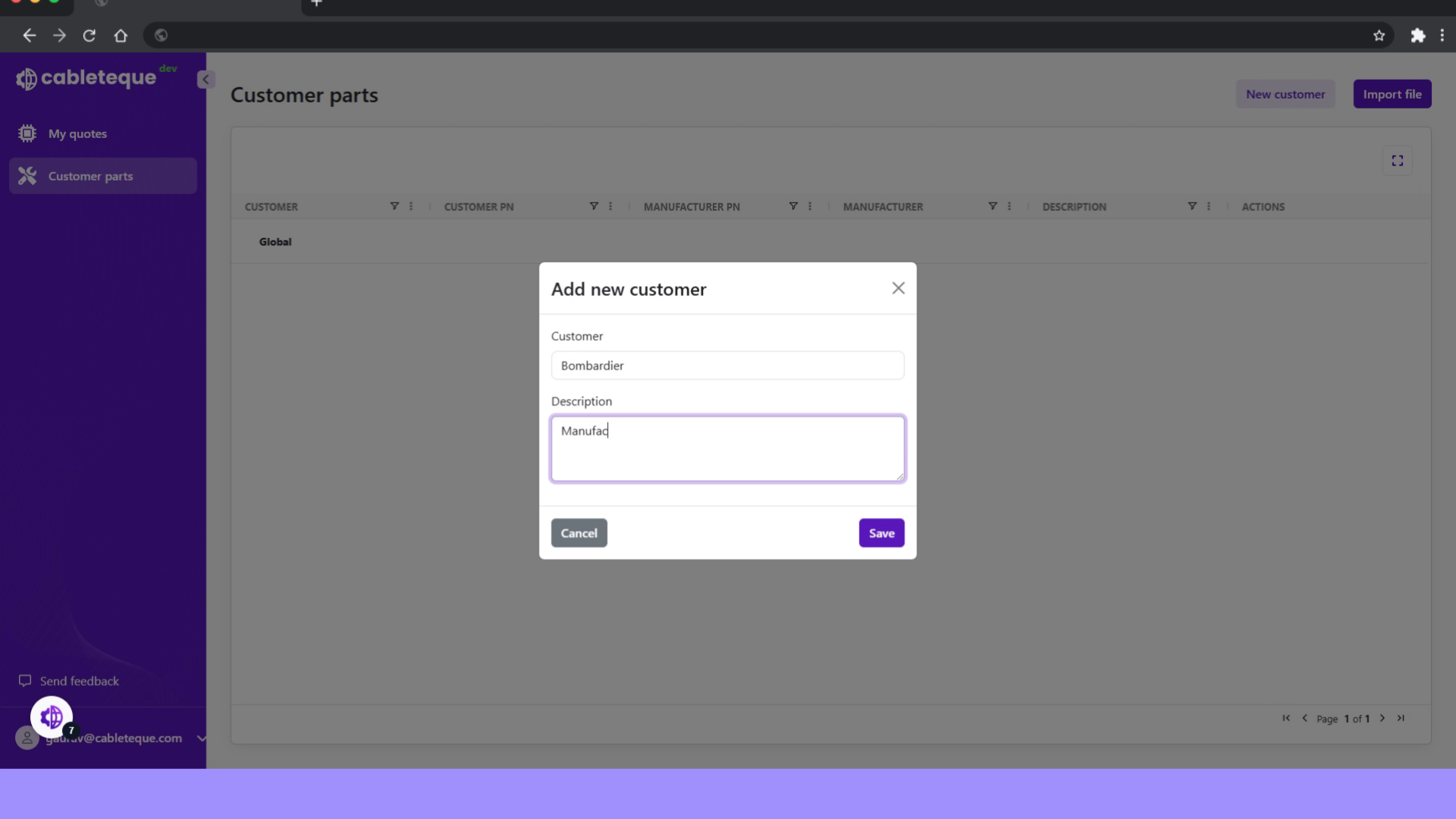This screenshot has width=1456, height=819.
Task: Click the browser reload icon
Action: 89,36
